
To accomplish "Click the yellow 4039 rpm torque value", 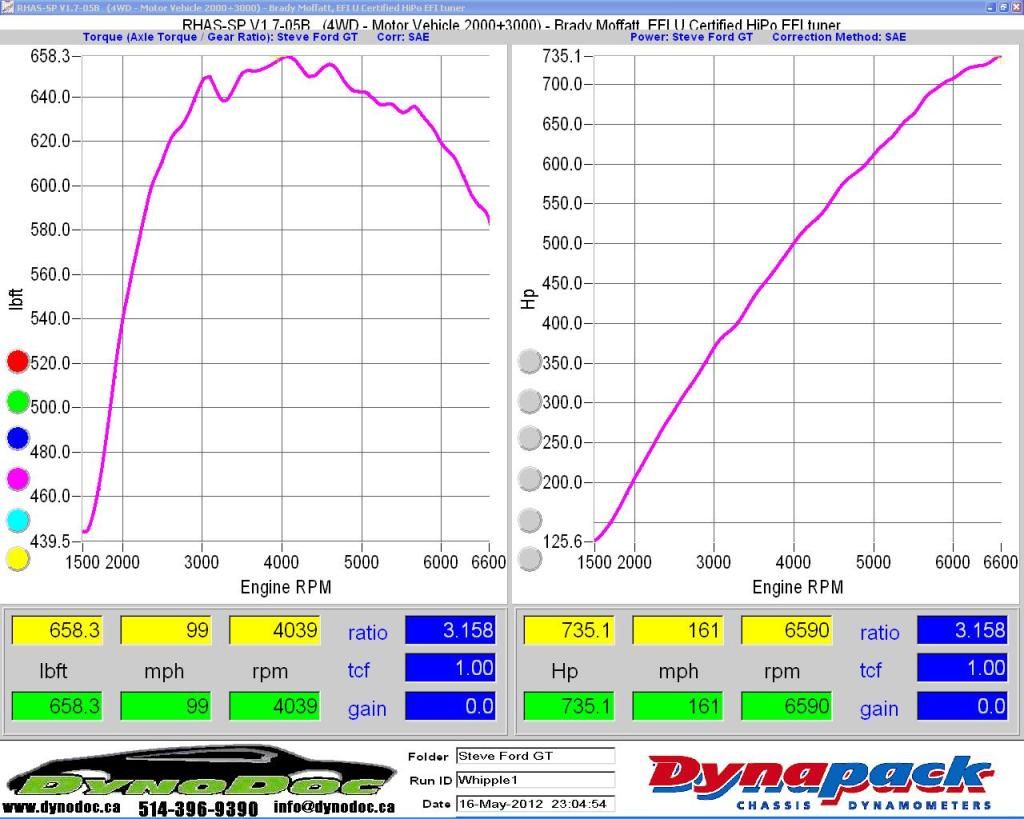I will [275, 630].
